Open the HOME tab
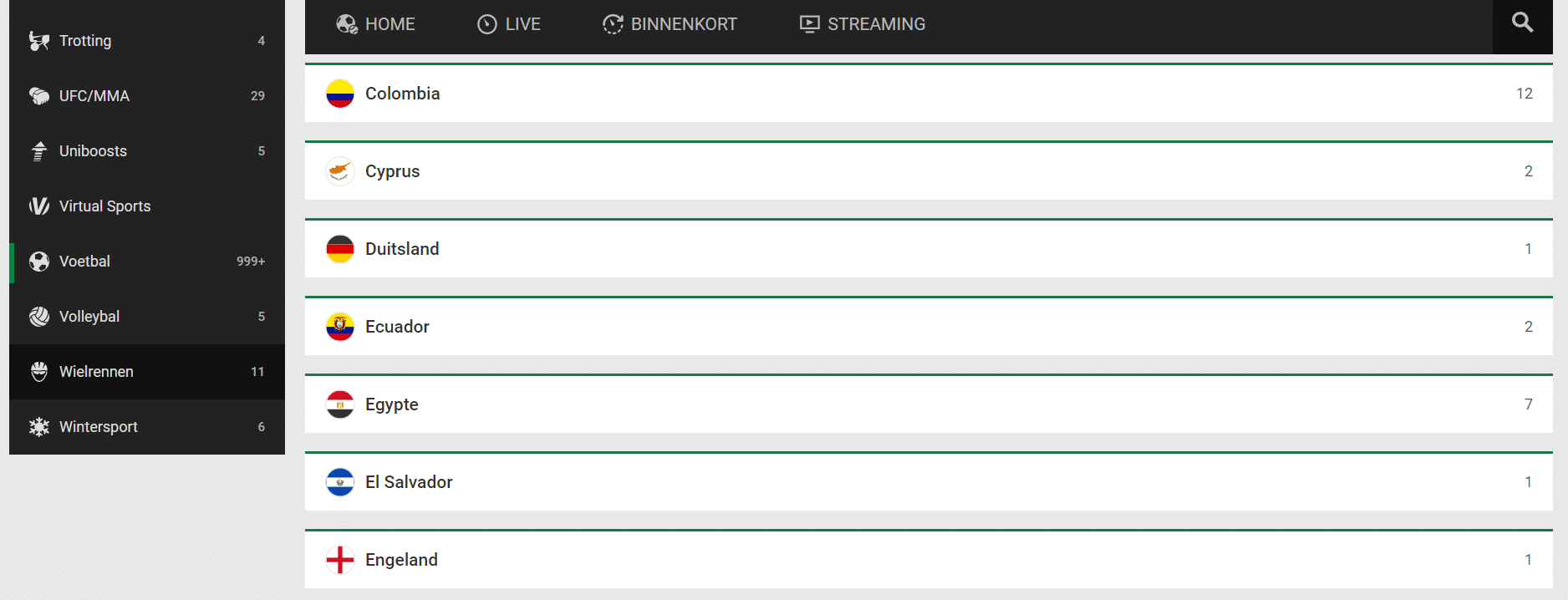The image size is (1568, 600). (x=376, y=24)
